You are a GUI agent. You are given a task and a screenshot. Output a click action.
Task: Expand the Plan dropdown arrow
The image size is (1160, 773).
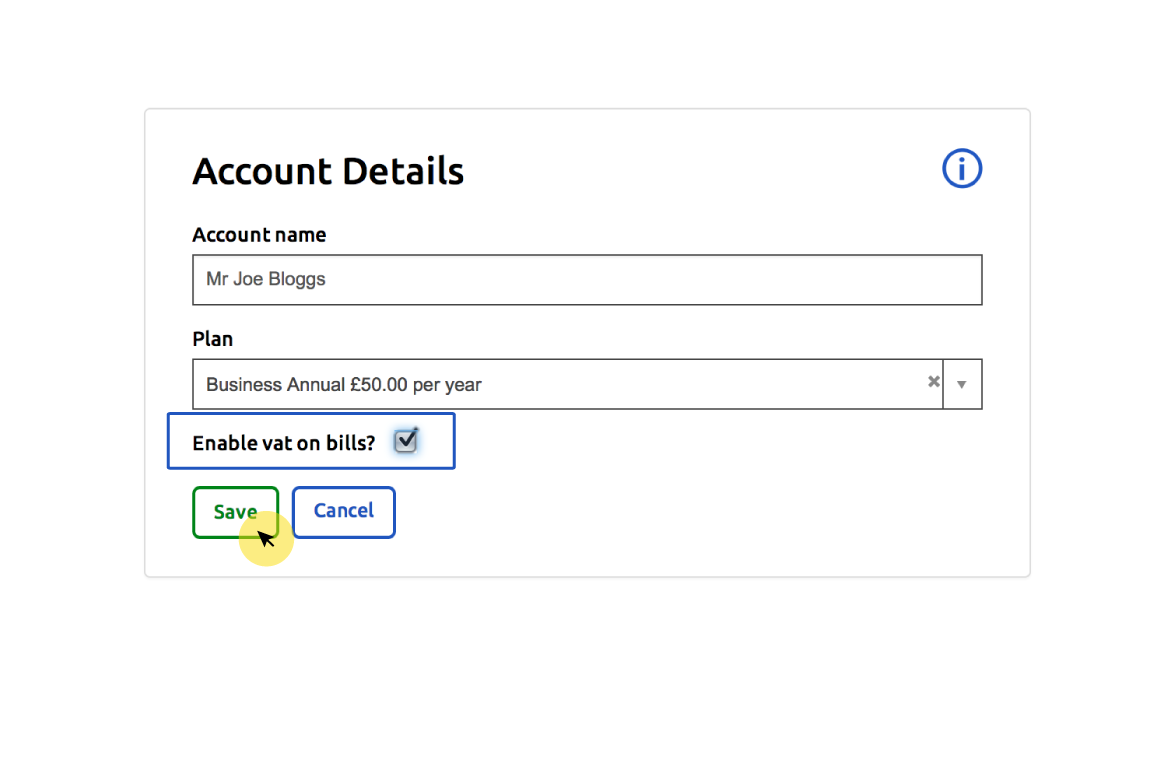click(962, 384)
